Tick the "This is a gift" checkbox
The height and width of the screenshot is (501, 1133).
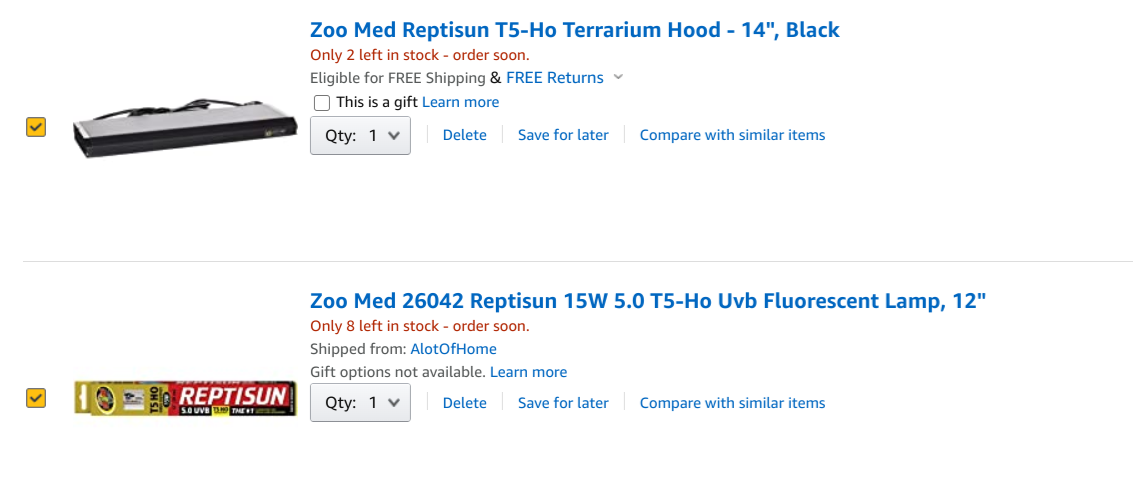pyautogui.click(x=322, y=103)
